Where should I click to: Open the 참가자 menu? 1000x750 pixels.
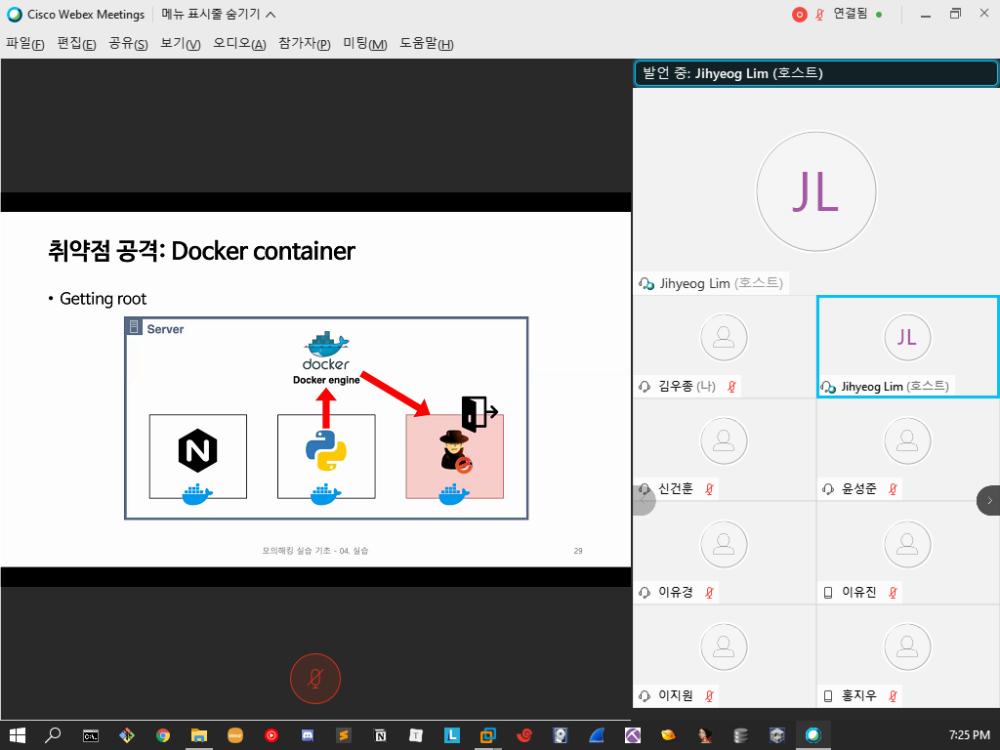[304, 43]
